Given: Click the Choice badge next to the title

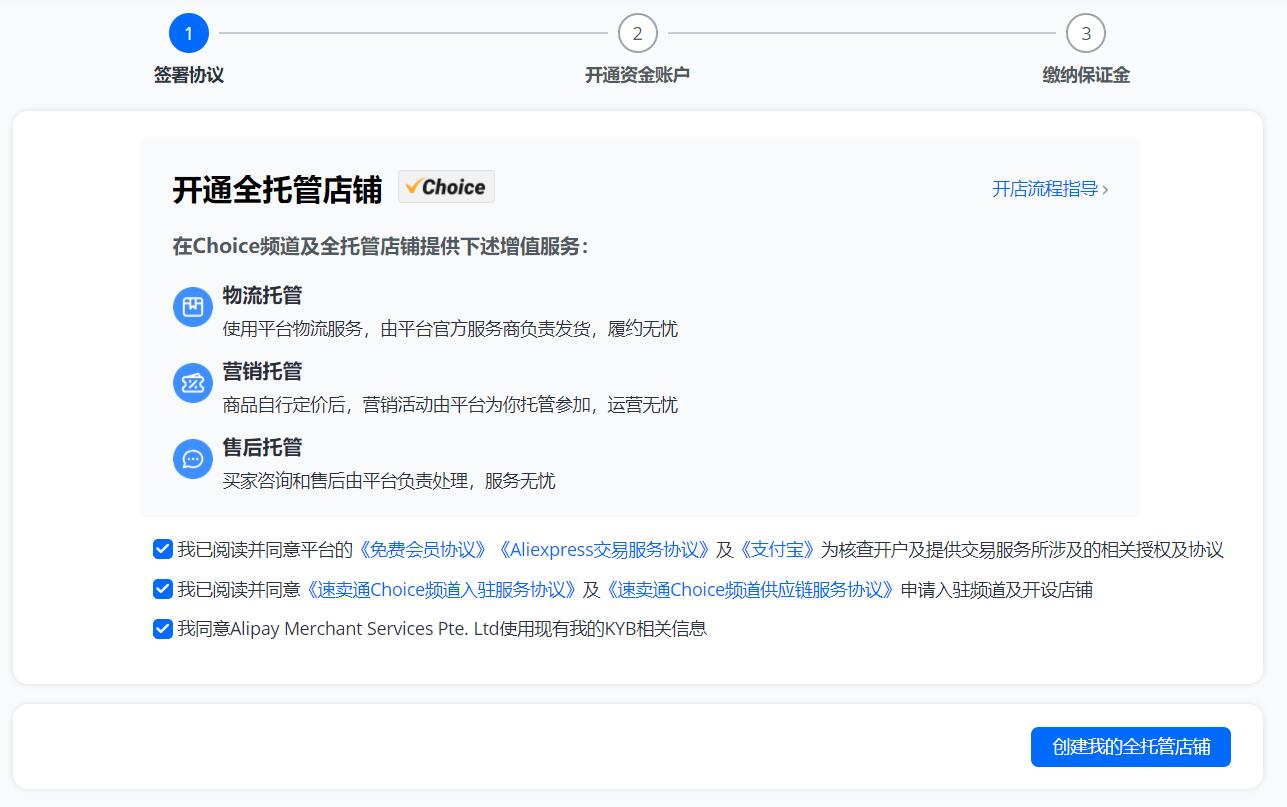Looking at the screenshot, I should tap(446, 186).
